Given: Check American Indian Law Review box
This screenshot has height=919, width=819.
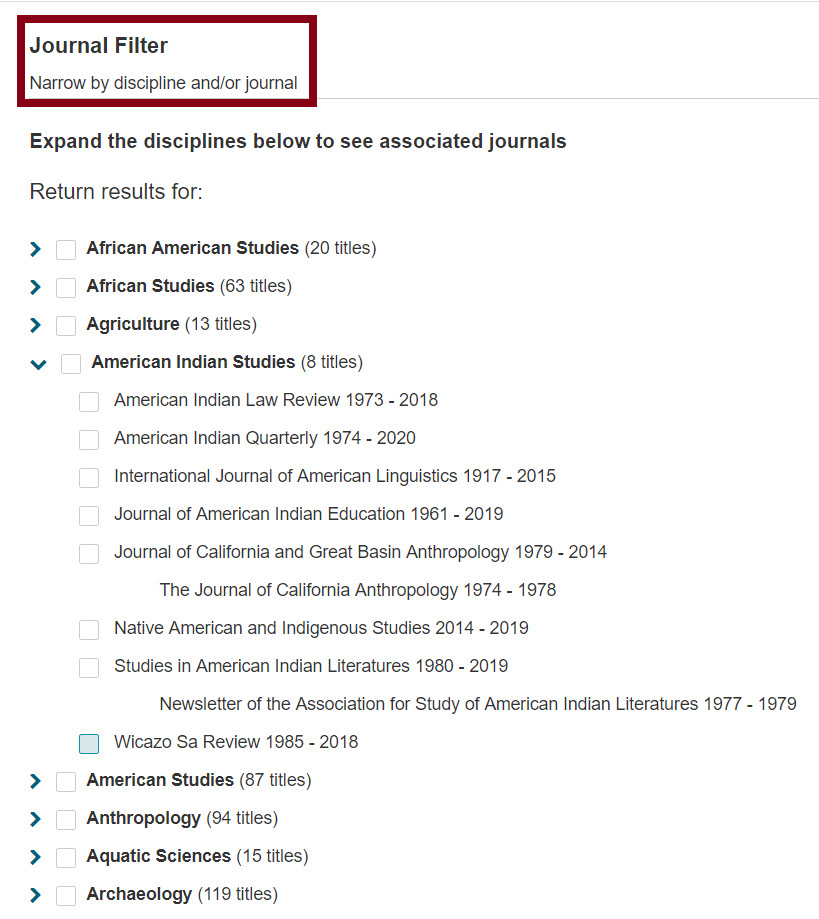Looking at the screenshot, I should tap(89, 401).
